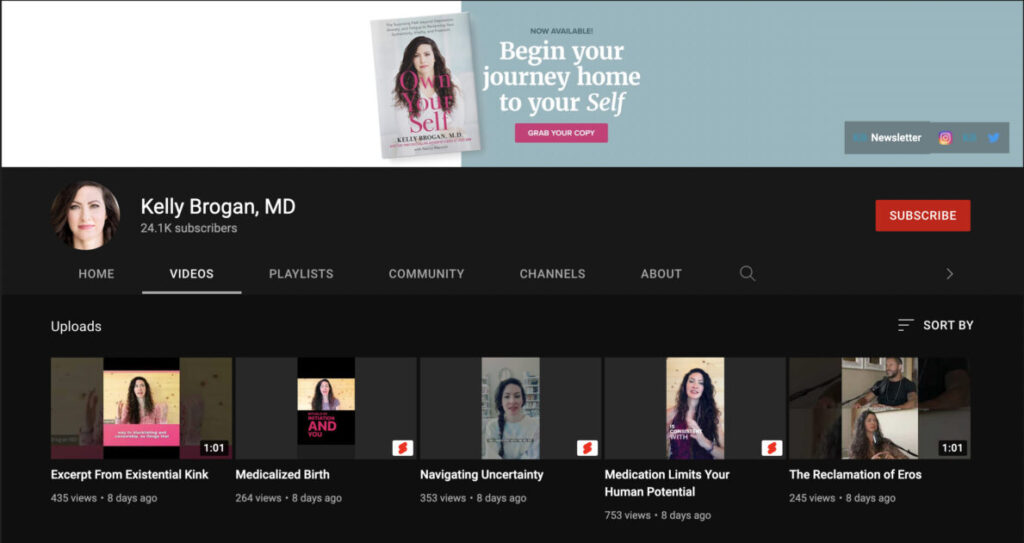
Task: Open Navigating Uncertainty video title
Action: [481, 474]
